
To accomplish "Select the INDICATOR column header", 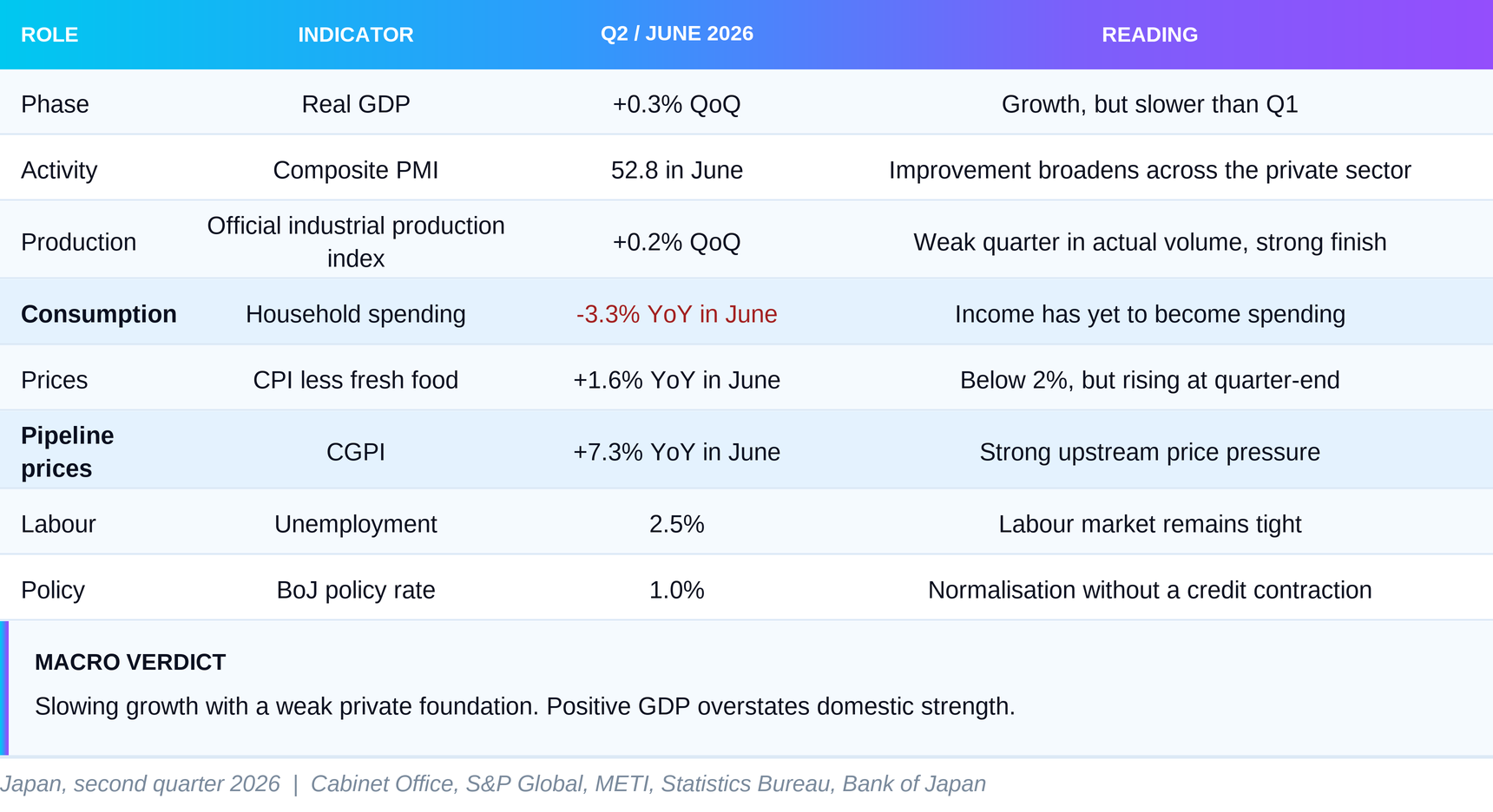I will coord(356,35).
